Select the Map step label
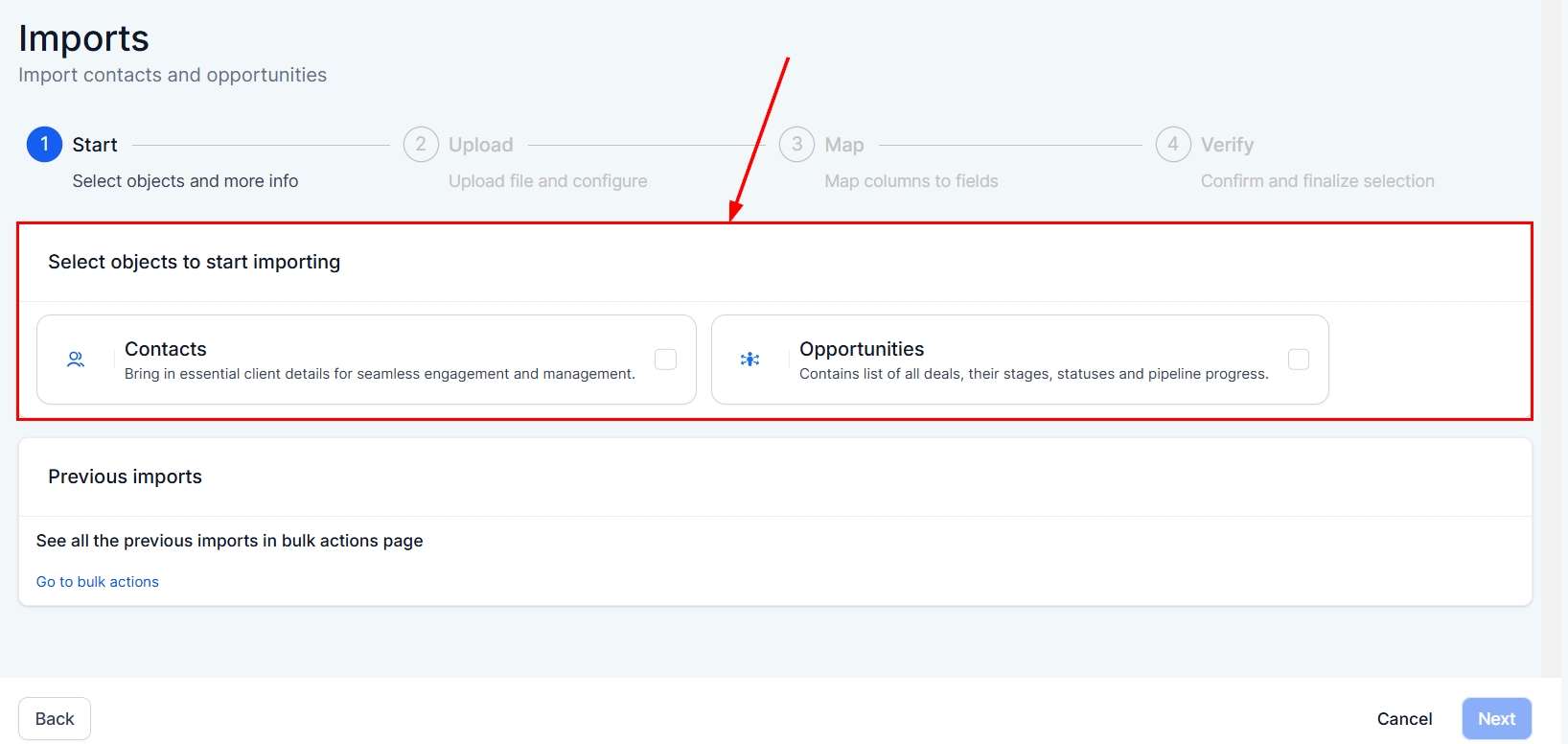 click(x=844, y=145)
